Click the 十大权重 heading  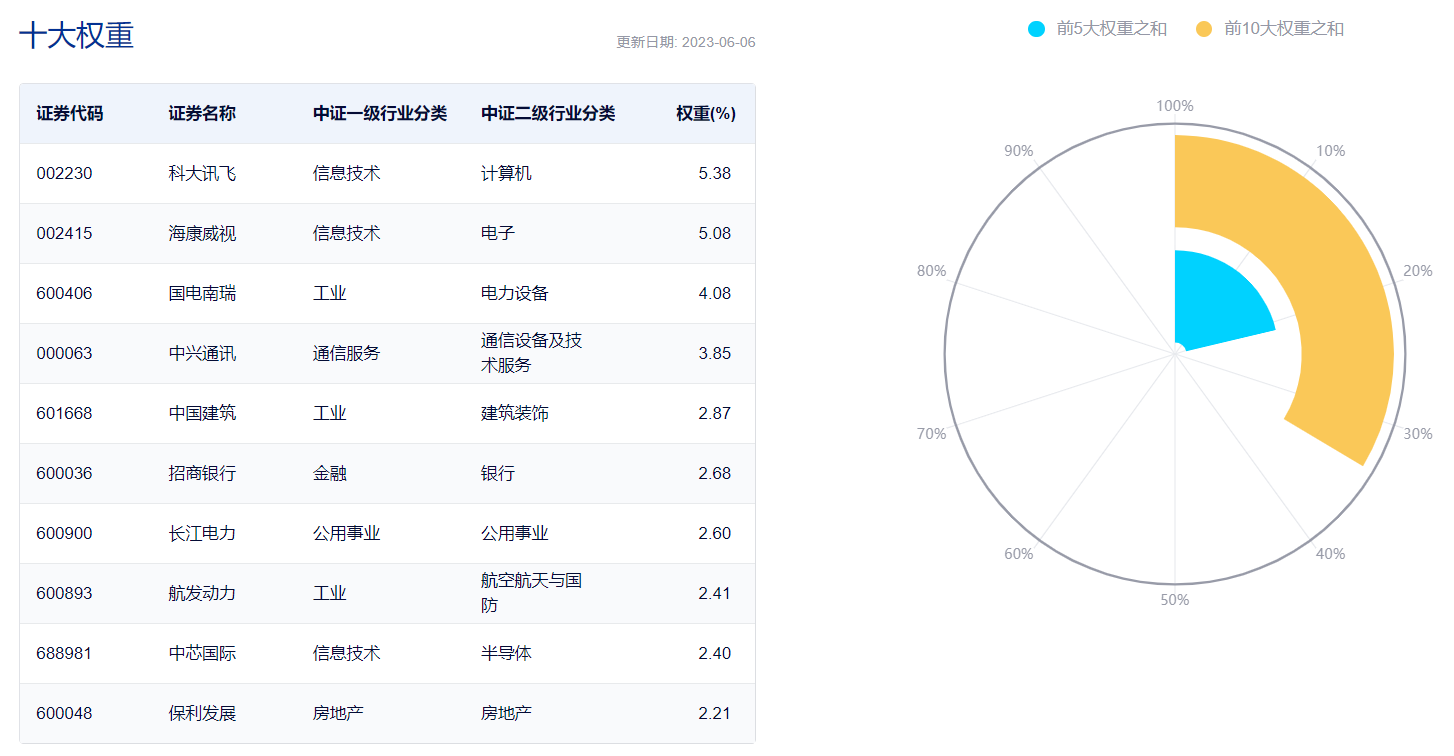coord(77,36)
